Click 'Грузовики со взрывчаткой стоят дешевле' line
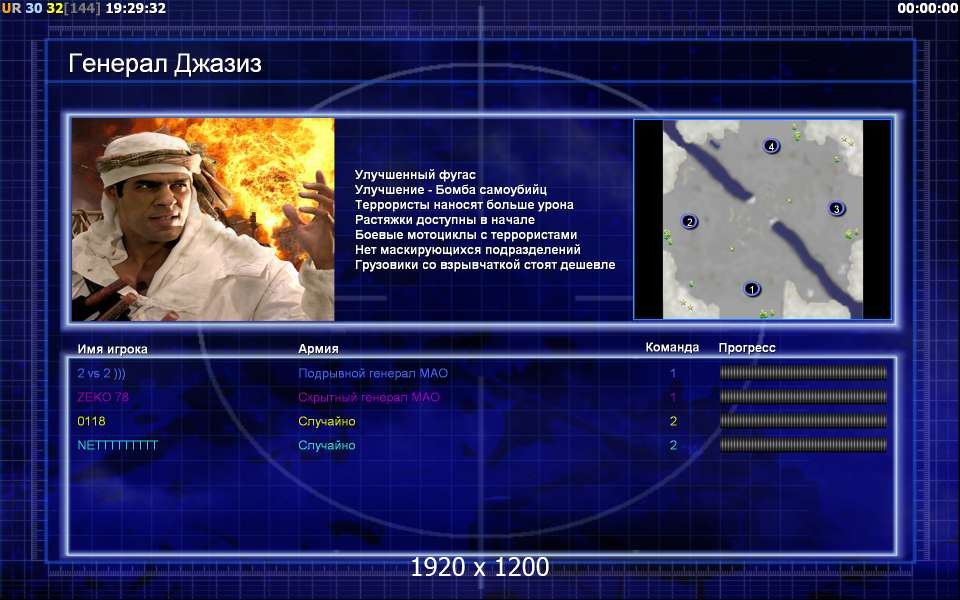Screen dimensions: 960x600 pyautogui.click(x=485, y=264)
